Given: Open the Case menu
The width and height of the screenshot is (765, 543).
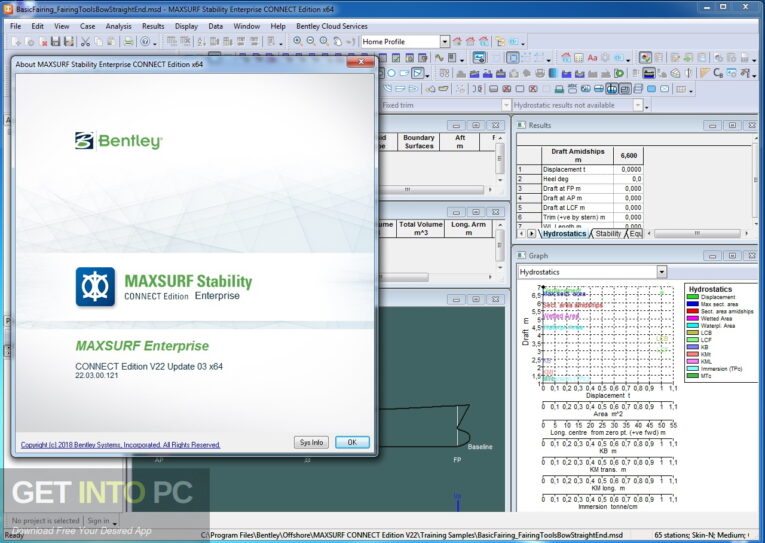Looking at the screenshot, I should tap(88, 26).
